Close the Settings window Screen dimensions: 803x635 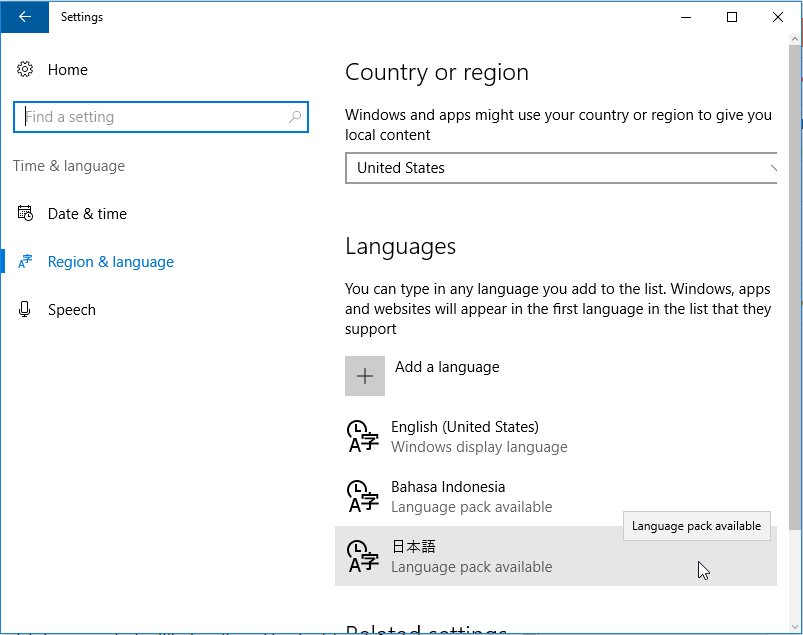(777, 17)
